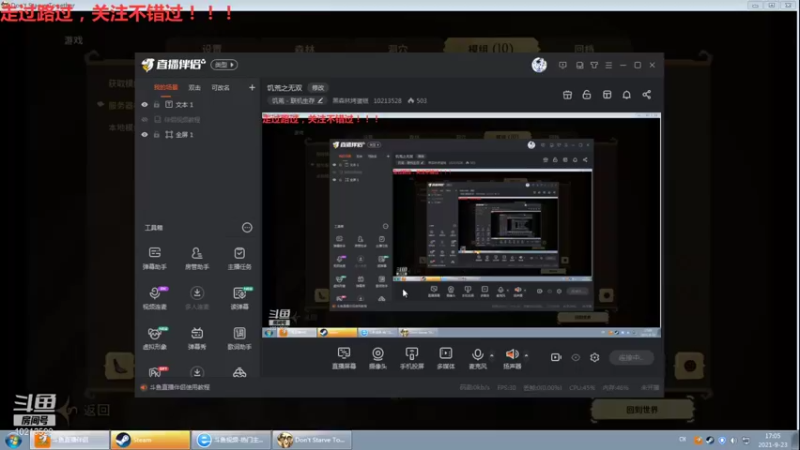Toggle the lock on 文本 1

click(157, 105)
